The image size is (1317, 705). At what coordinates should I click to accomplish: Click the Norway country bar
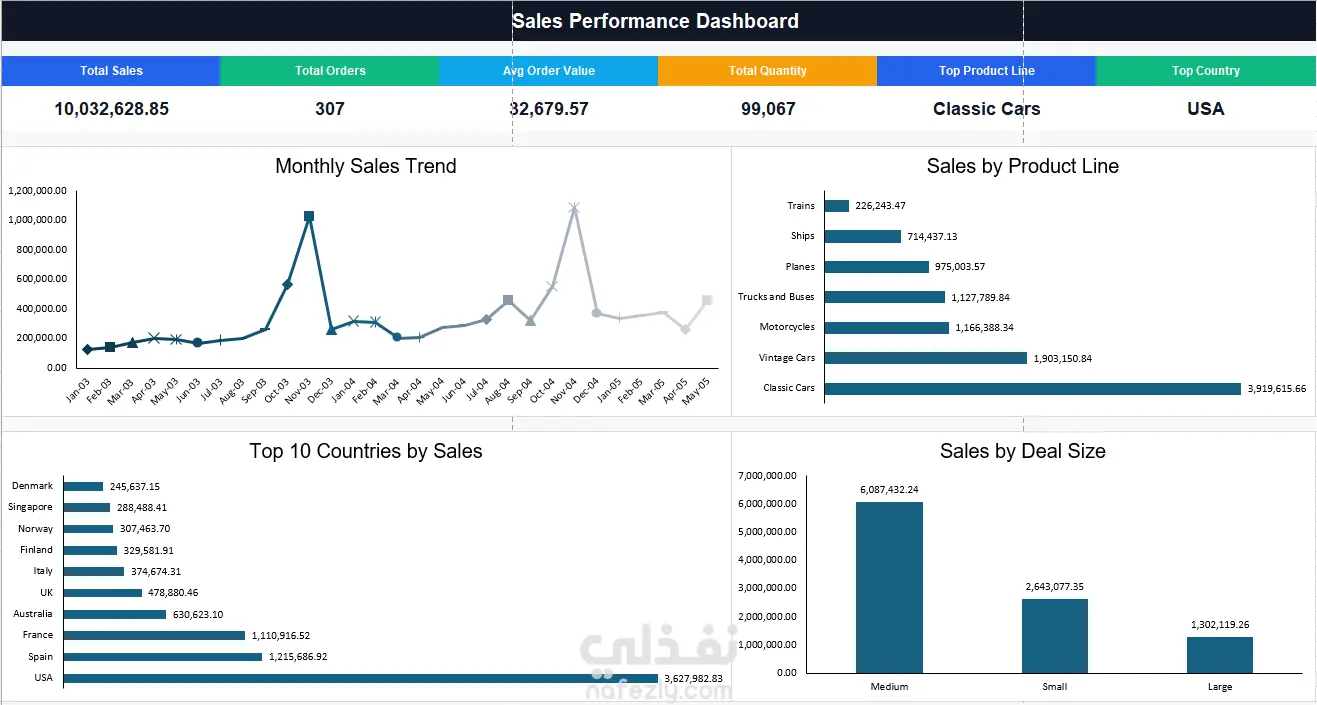click(88, 529)
